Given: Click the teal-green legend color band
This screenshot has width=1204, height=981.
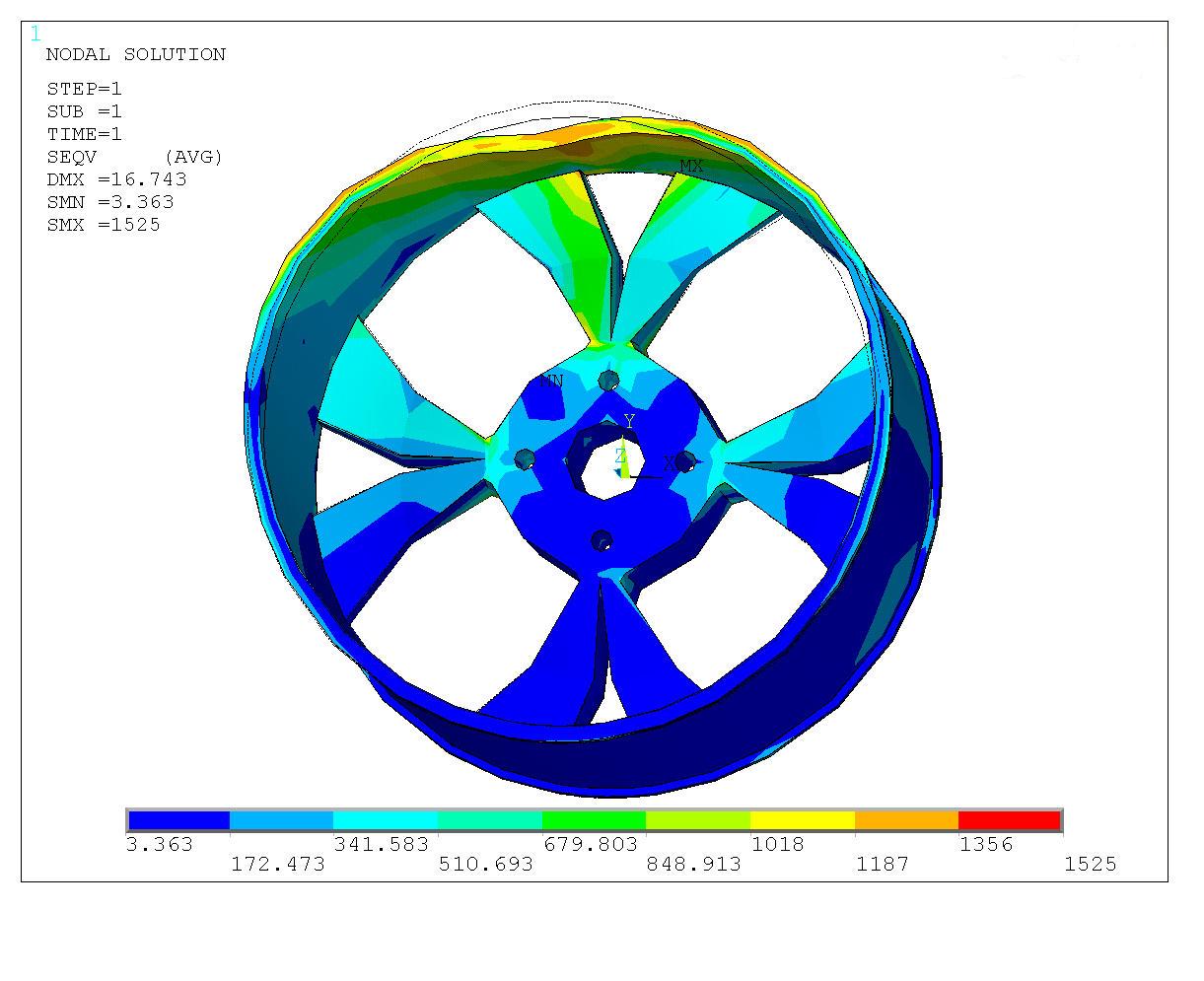Looking at the screenshot, I should pos(490,820).
